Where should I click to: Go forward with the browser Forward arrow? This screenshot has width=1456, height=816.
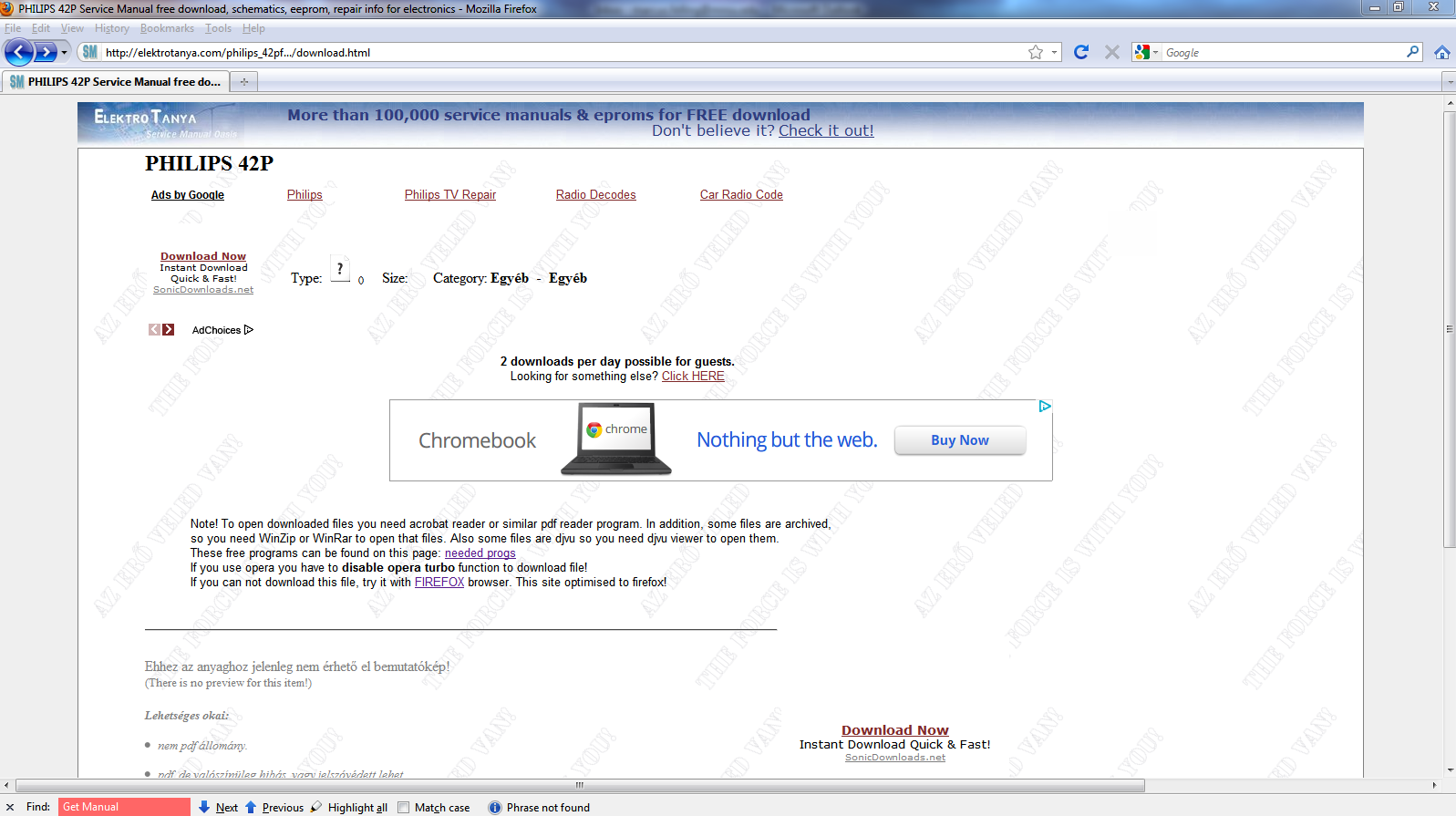pyautogui.click(x=46, y=52)
